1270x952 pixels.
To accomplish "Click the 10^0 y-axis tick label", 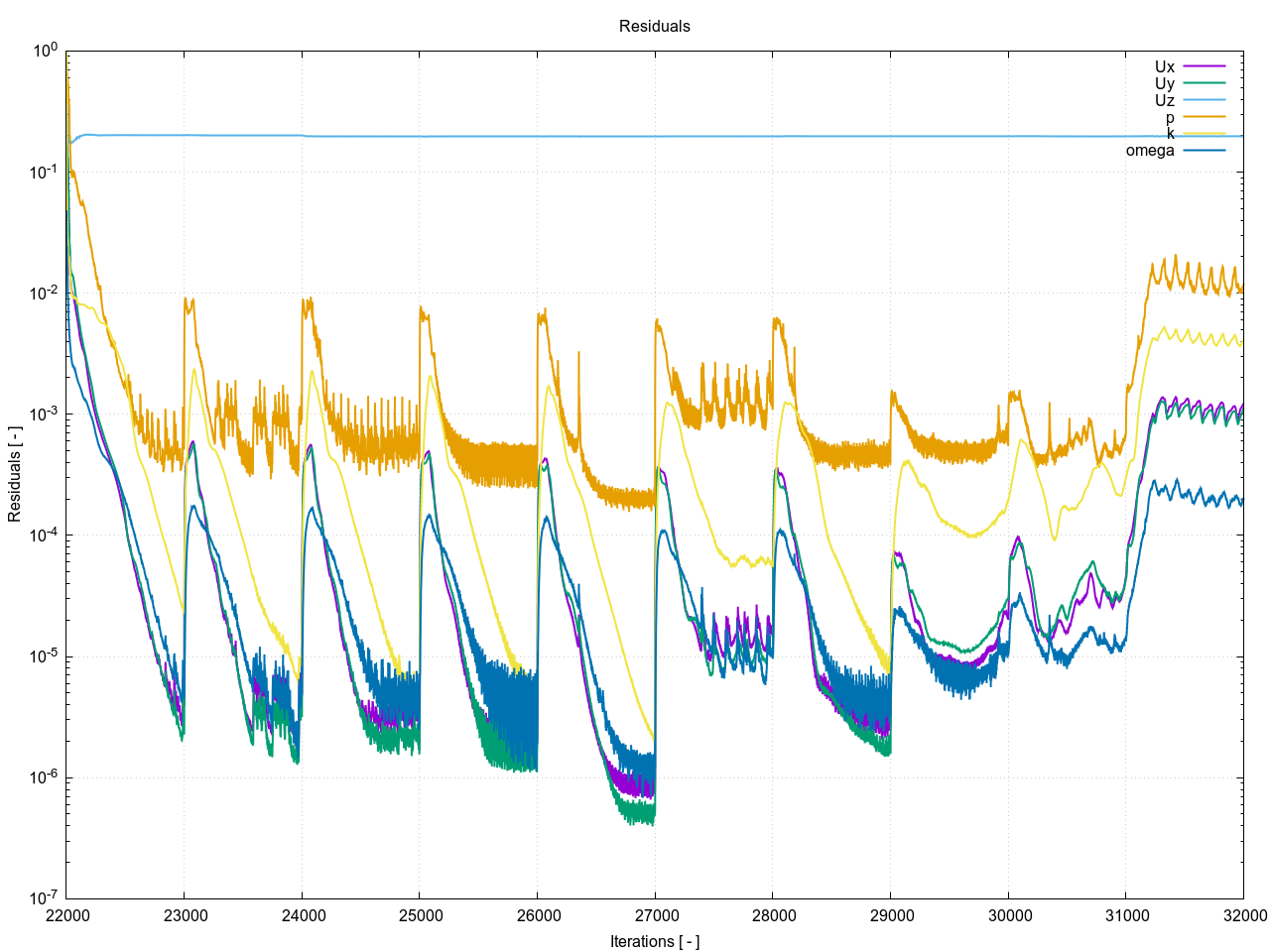I will point(46,52).
